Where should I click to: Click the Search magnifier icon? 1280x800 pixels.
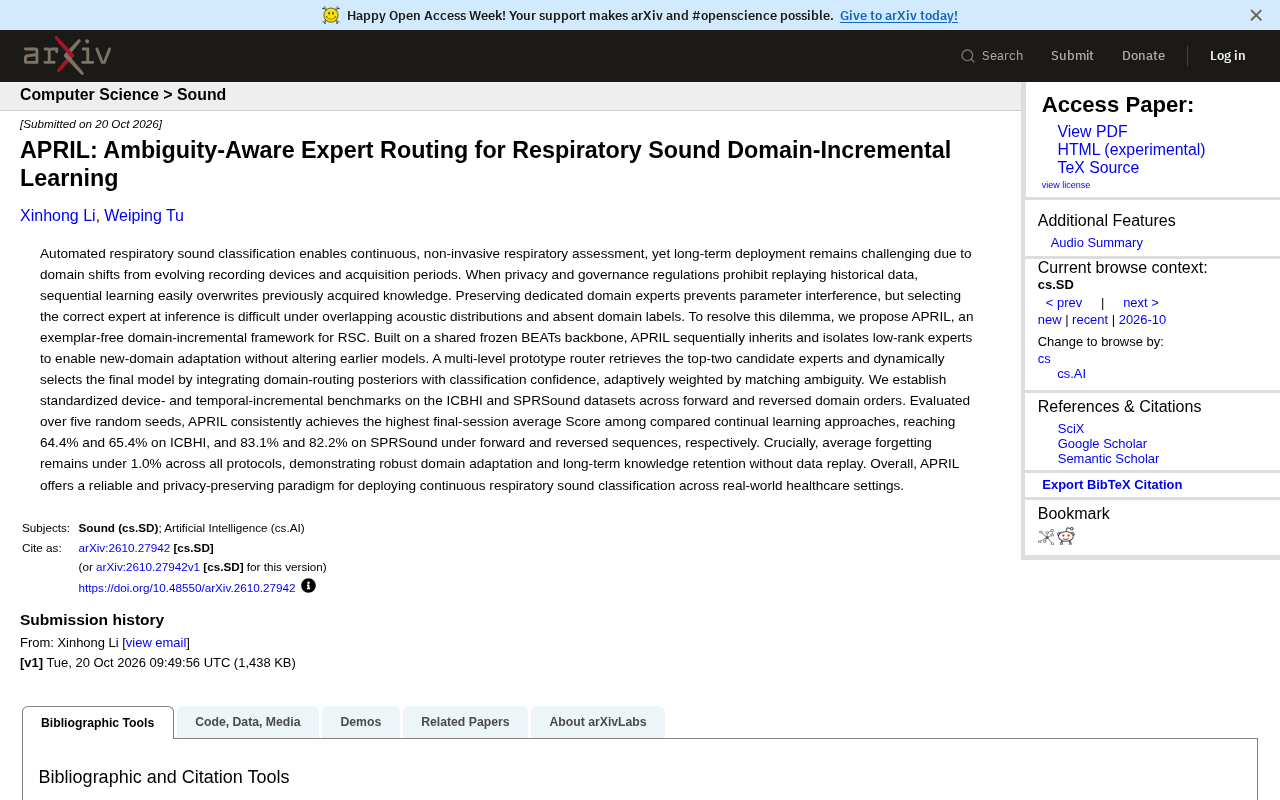coord(968,56)
